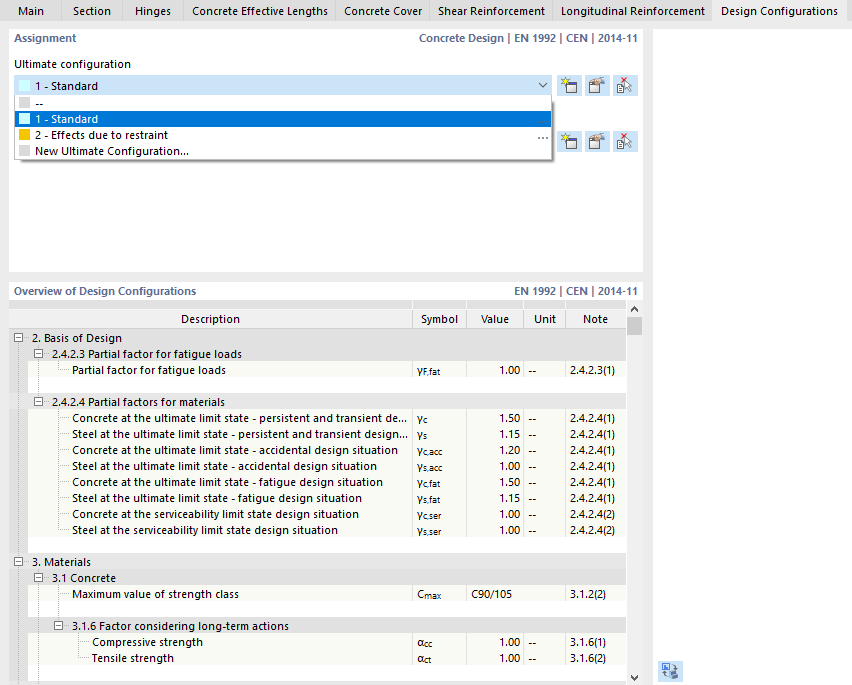Image resolution: width=852 pixels, height=685 pixels.
Task: Click gray swatch beside New Ultimate Configuration
Action: coord(24,151)
